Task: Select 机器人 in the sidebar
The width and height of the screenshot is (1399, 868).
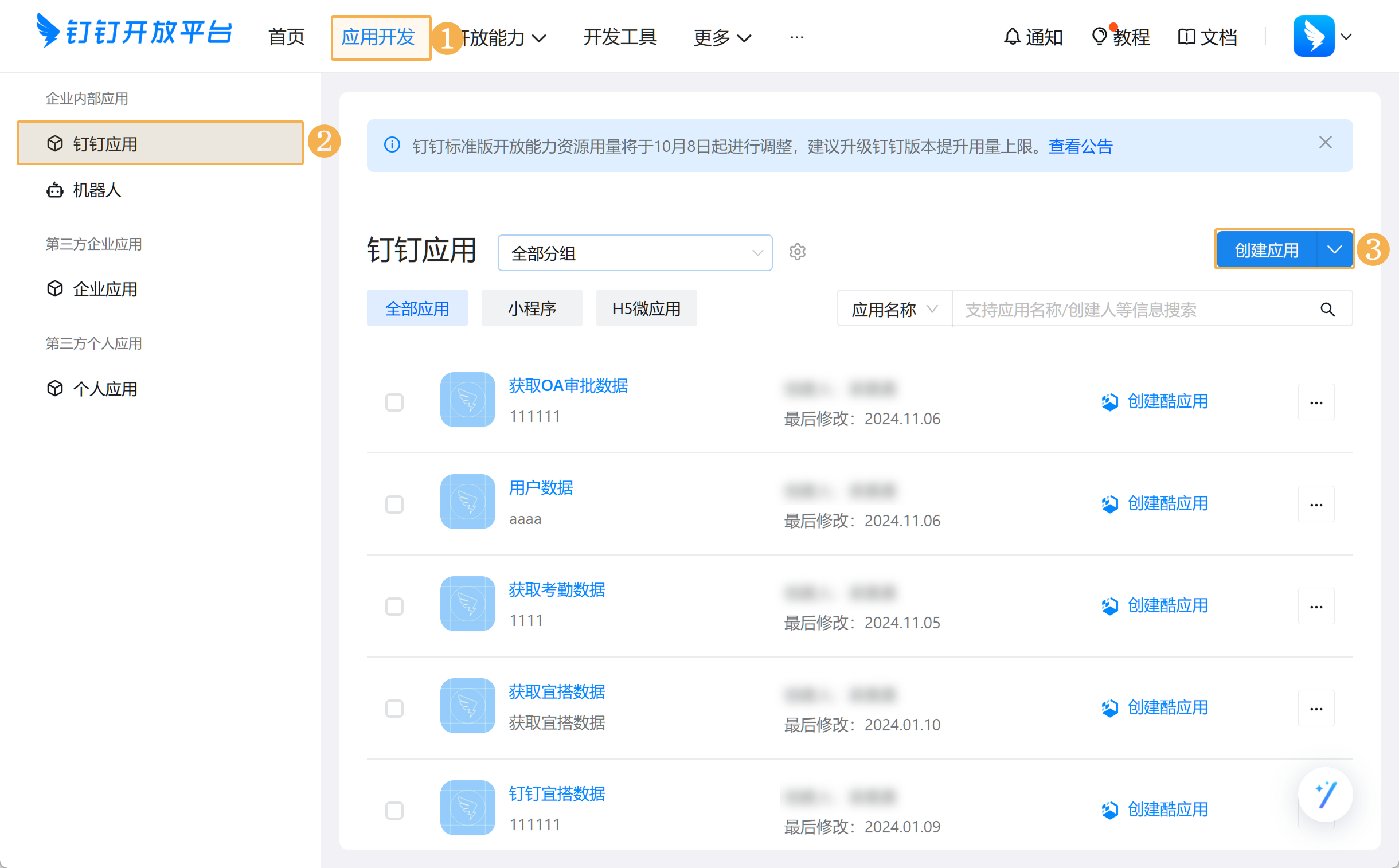Action: [x=97, y=190]
